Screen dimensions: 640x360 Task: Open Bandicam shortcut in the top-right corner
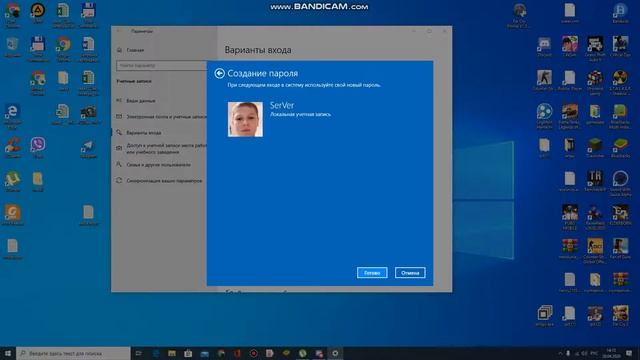pos(620,13)
